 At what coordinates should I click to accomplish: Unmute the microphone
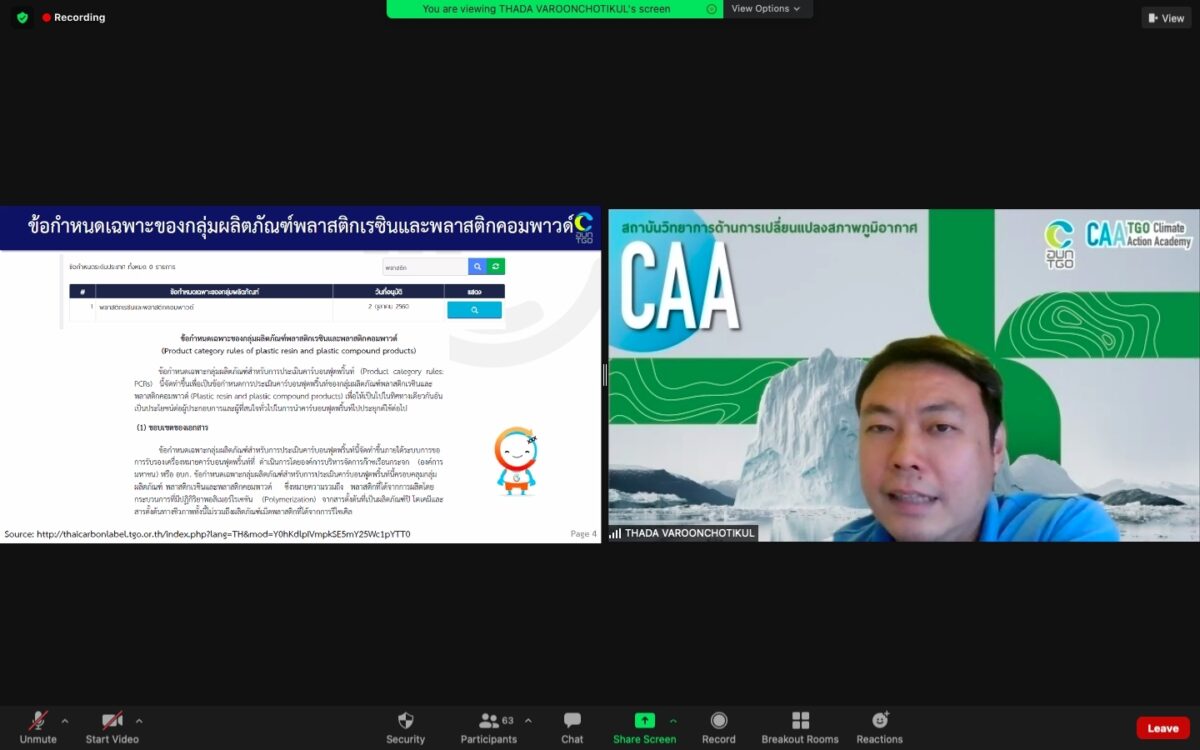[x=38, y=721]
